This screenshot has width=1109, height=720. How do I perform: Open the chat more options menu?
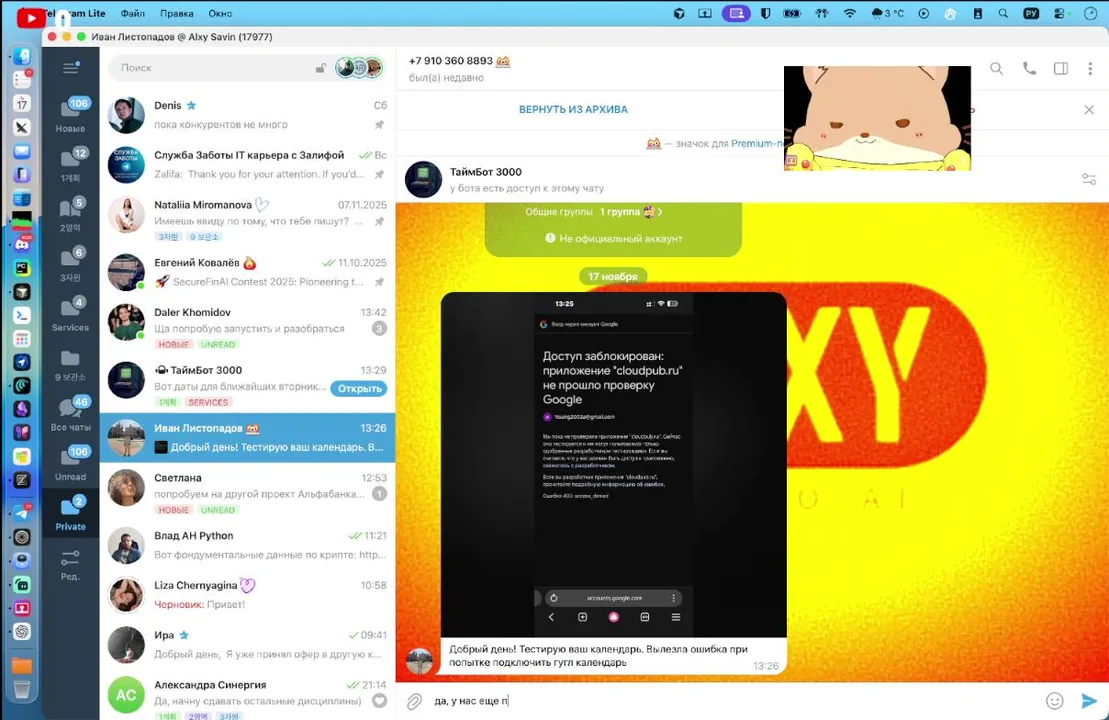coord(1090,69)
